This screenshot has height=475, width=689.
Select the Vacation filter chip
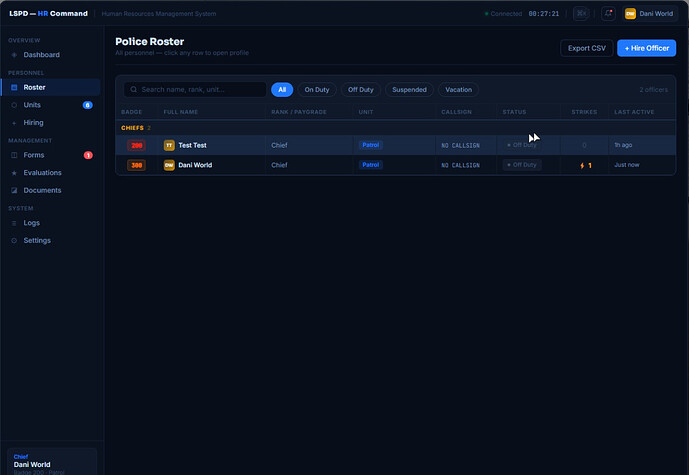point(458,90)
